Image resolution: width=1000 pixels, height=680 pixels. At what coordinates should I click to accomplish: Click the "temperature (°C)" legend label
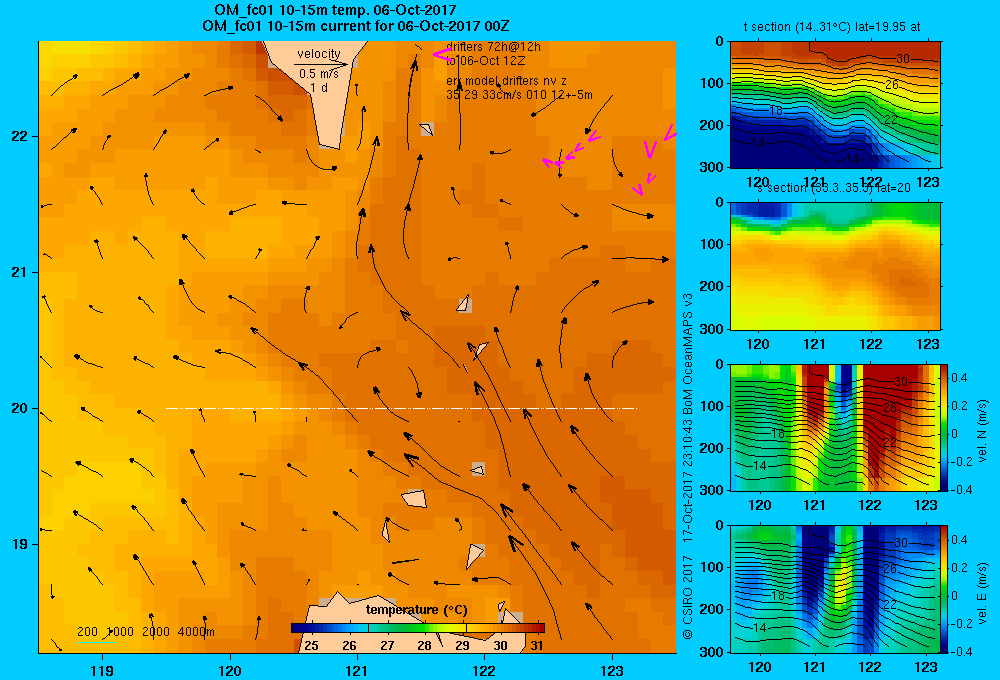pyautogui.click(x=416, y=610)
